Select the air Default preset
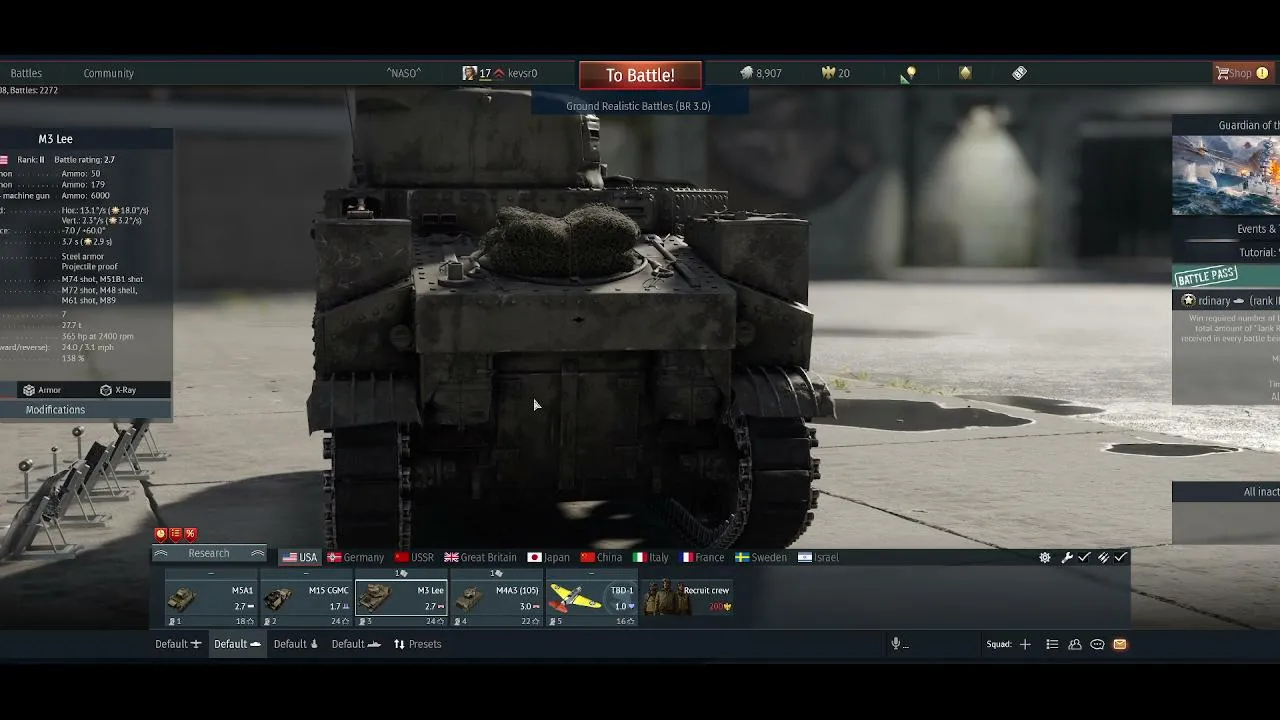The width and height of the screenshot is (1280, 720). (178, 644)
